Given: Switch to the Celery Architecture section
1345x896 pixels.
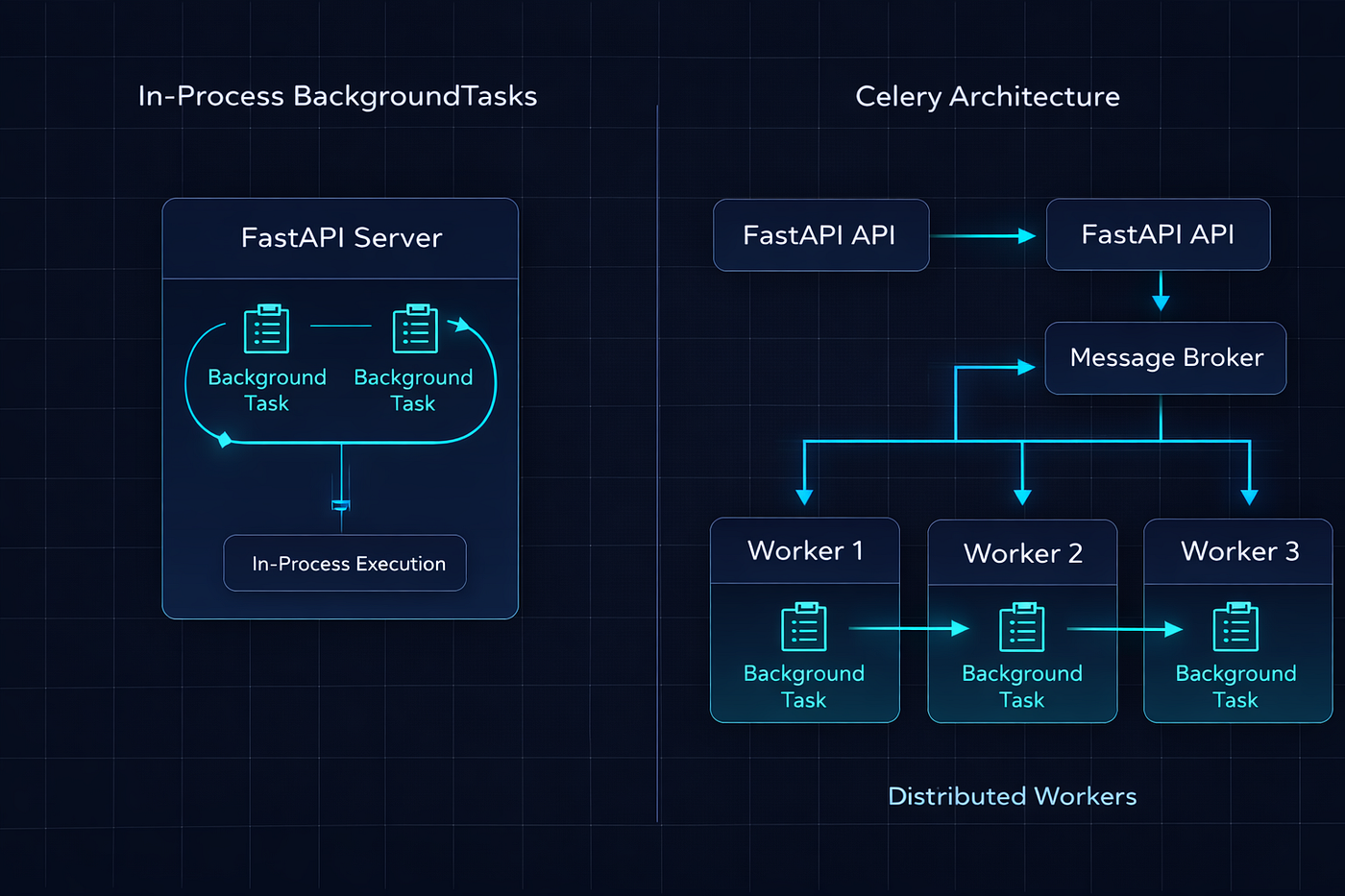Looking at the screenshot, I should [x=988, y=96].
